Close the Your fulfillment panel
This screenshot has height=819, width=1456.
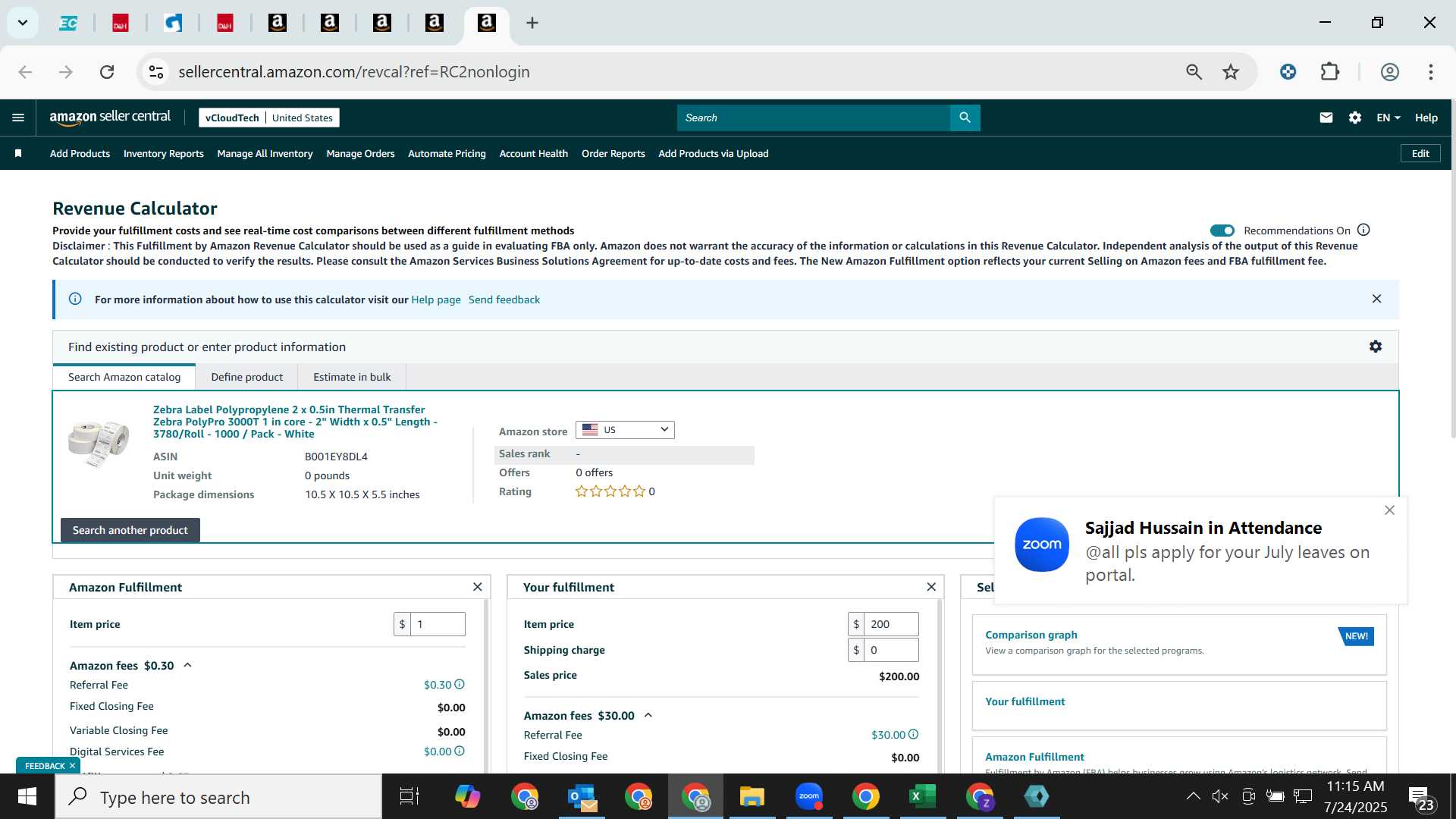[931, 587]
